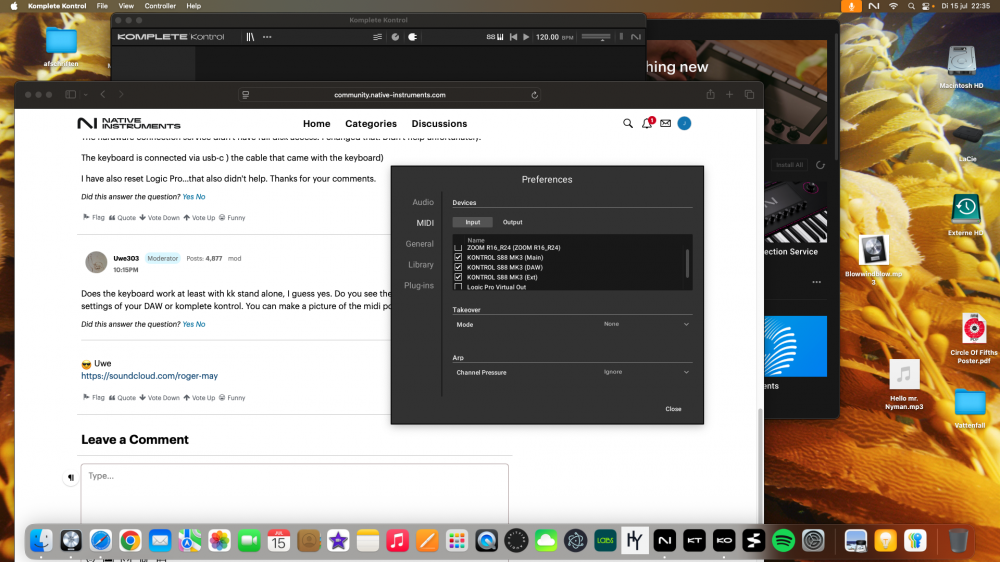Screen dimensions: 1000x562
Task: Open the Categories forum navigation item
Action: [x=371, y=124]
